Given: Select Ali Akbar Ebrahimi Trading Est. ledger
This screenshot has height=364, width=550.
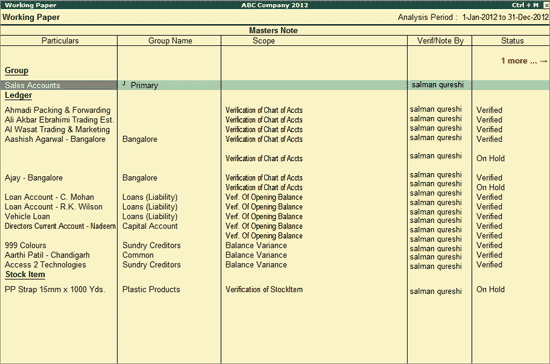Looking at the screenshot, I should (x=59, y=120).
